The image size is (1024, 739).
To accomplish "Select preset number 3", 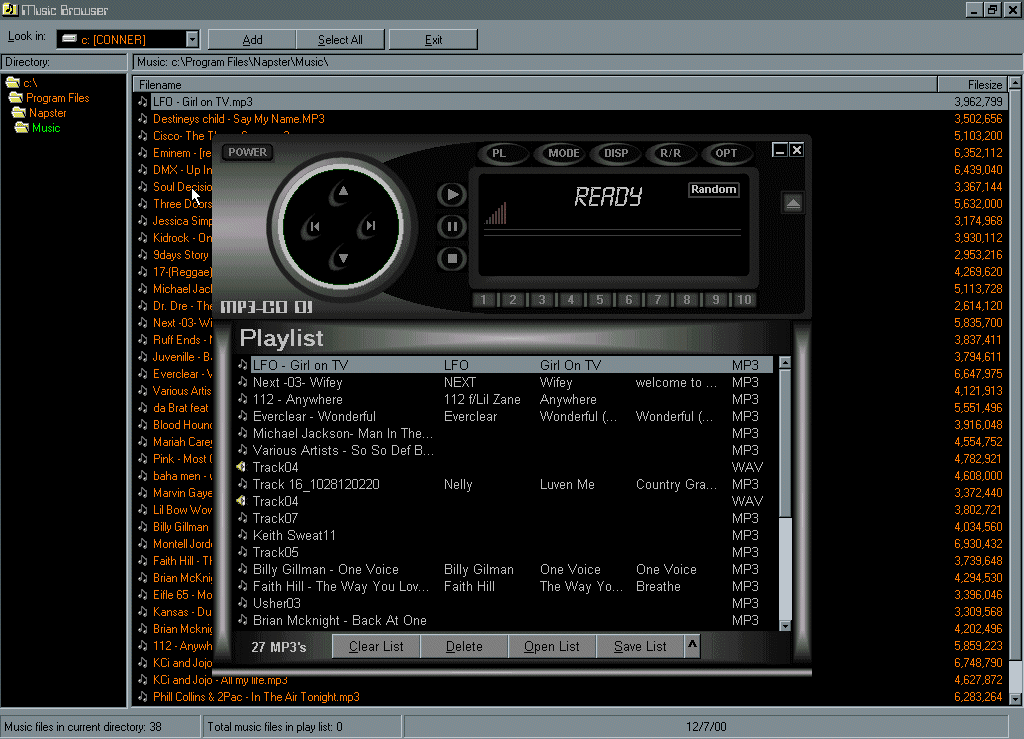I will point(541,300).
